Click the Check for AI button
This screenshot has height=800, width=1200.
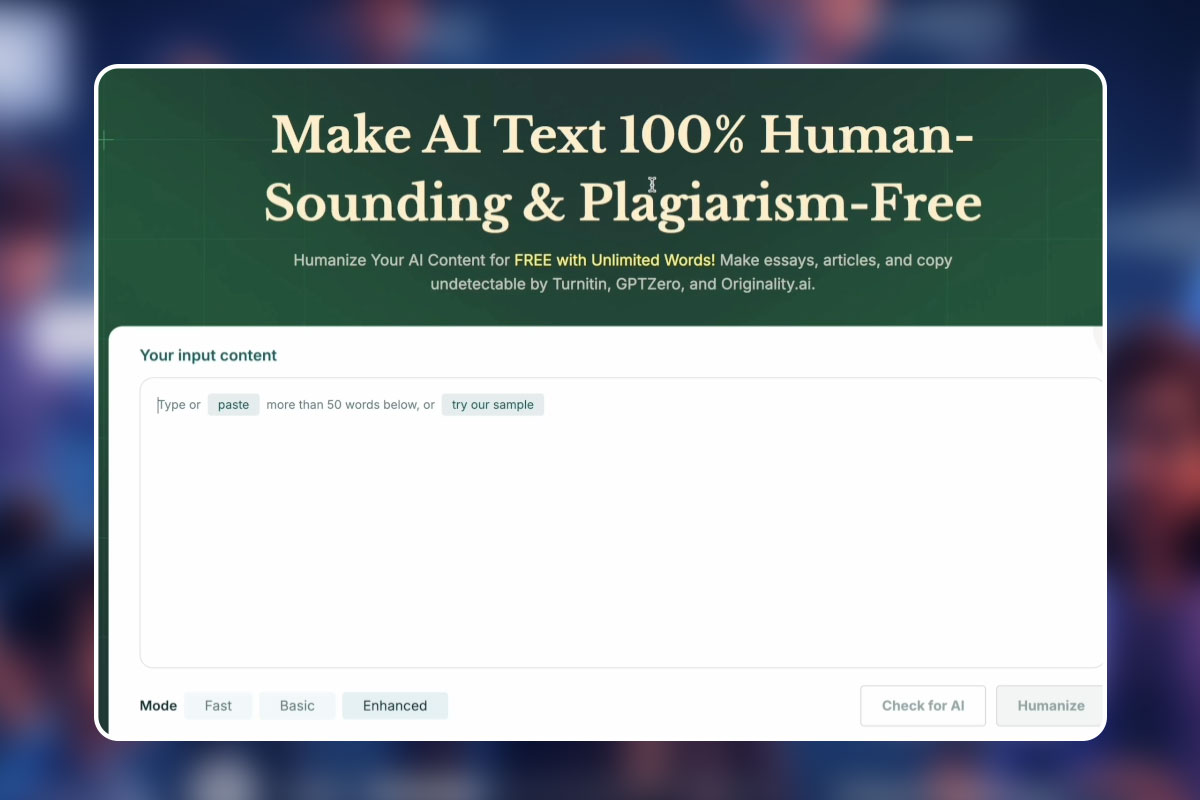pyautogui.click(x=923, y=706)
